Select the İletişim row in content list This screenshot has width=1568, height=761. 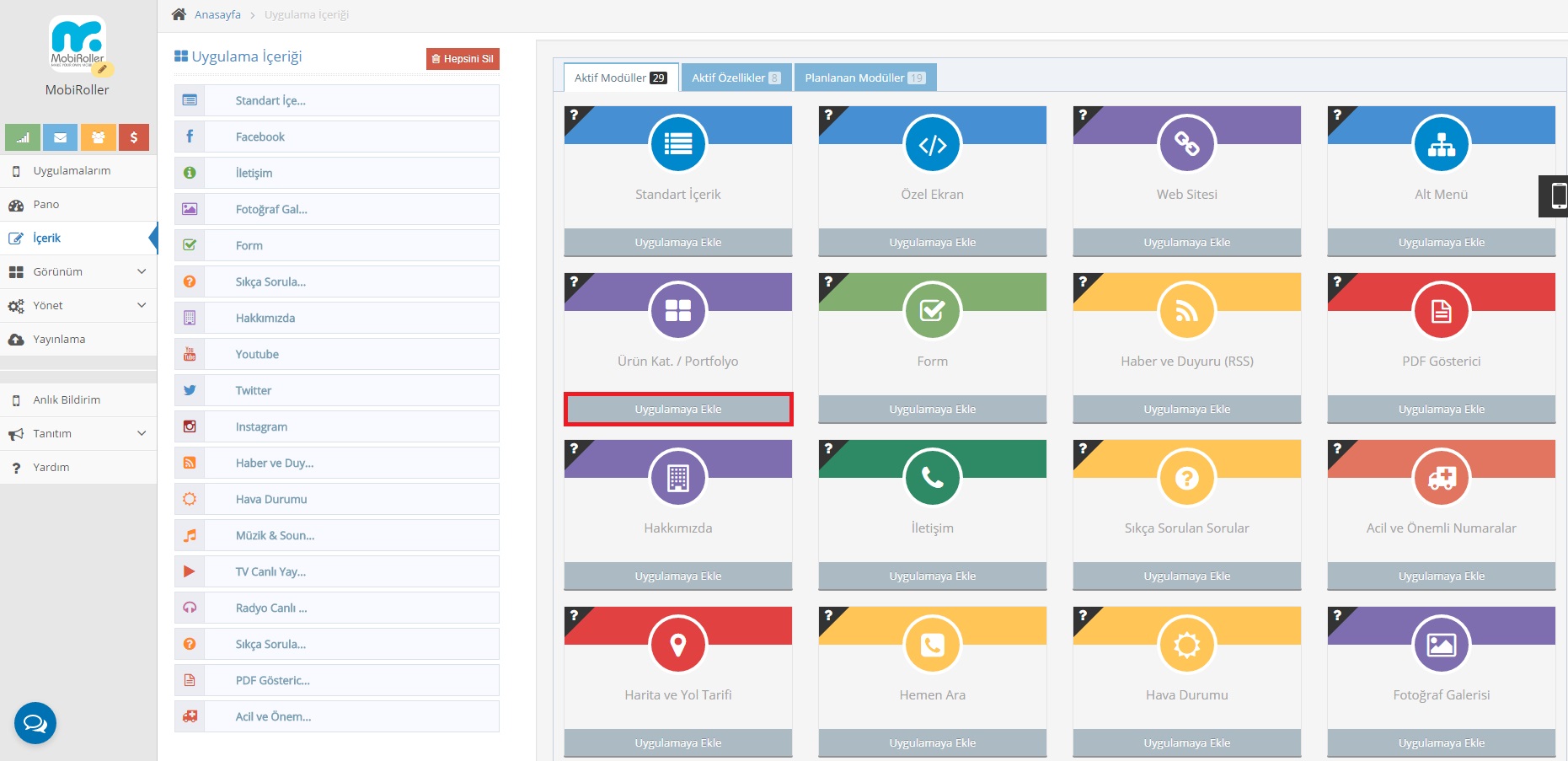(x=337, y=173)
